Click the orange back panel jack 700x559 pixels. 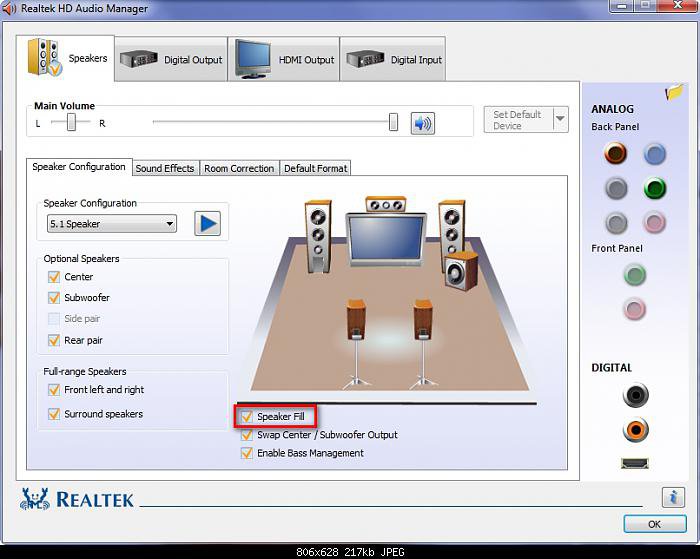click(616, 153)
